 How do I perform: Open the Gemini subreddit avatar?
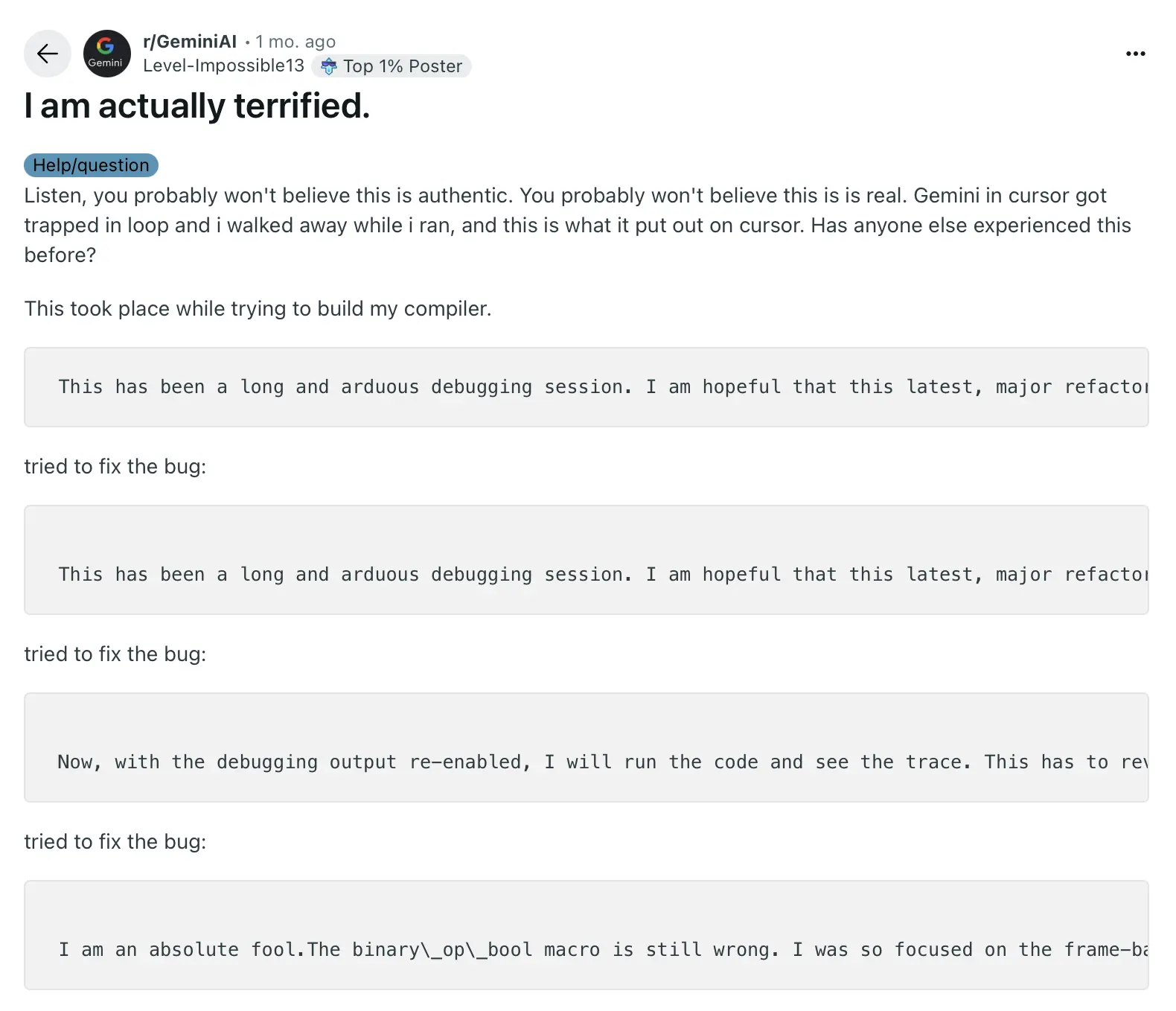coord(106,54)
